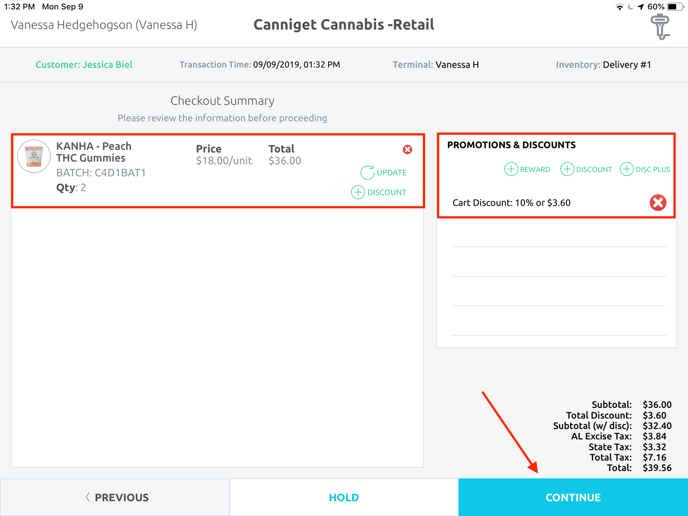Update the KANHA Peach Gummies quantity

pyautogui.click(x=383, y=172)
